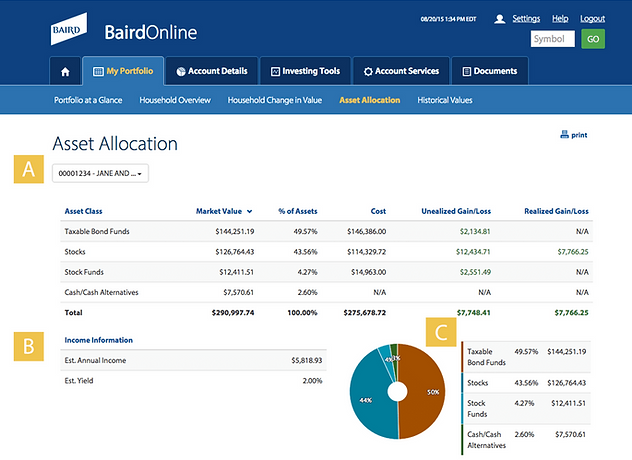This screenshot has height=460, width=632.
Task: Click the Taxable Bond Funds table row label
Action: coord(97,231)
